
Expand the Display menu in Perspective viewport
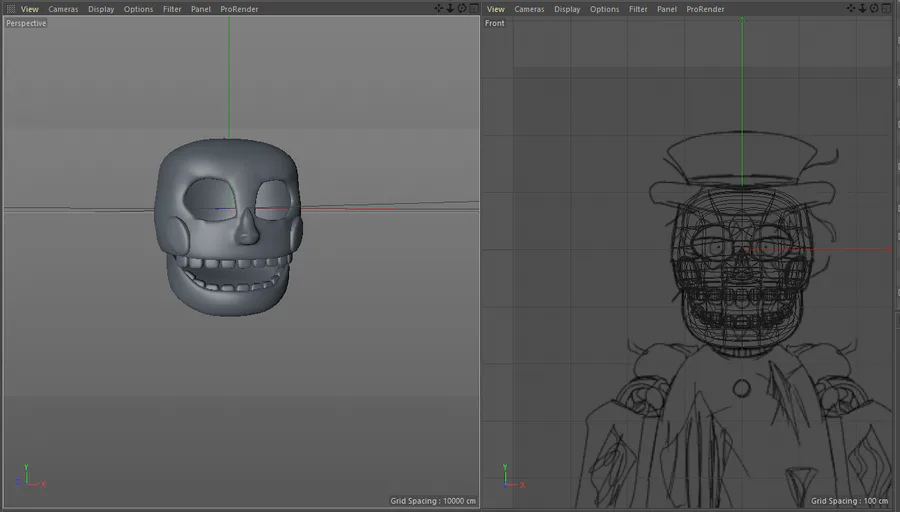coord(101,9)
